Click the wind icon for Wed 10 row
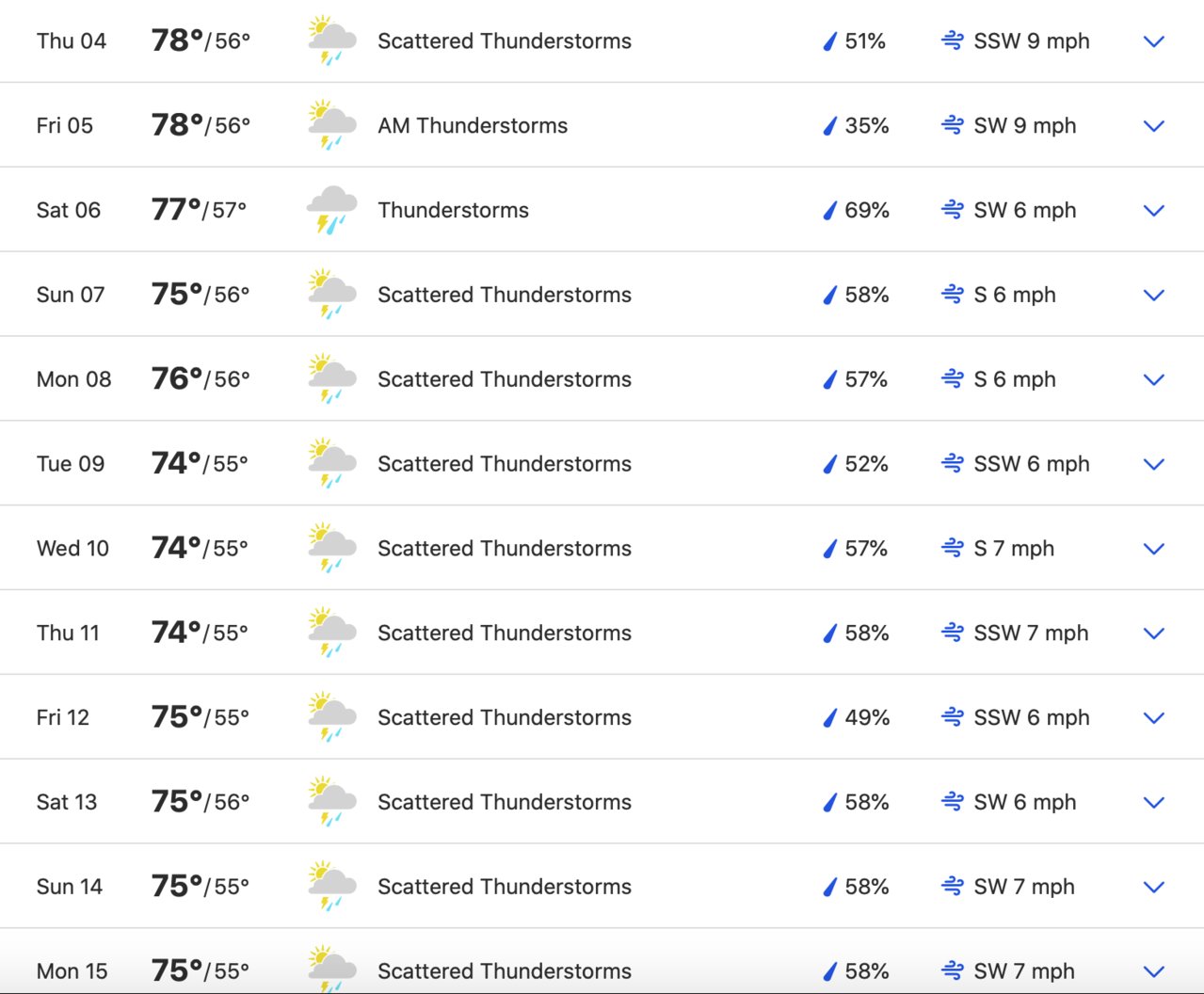The width and height of the screenshot is (1204, 994). pyautogui.click(x=953, y=548)
